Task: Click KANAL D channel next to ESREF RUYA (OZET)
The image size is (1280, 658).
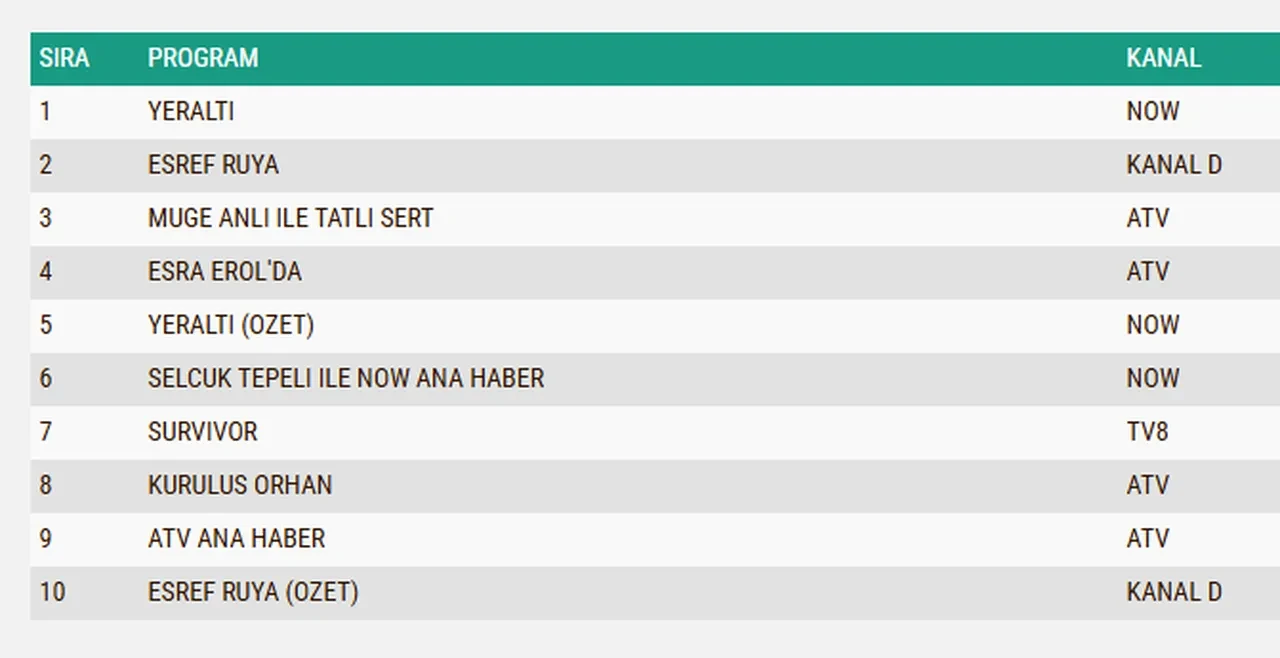Action: pyautogui.click(x=1174, y=592)
